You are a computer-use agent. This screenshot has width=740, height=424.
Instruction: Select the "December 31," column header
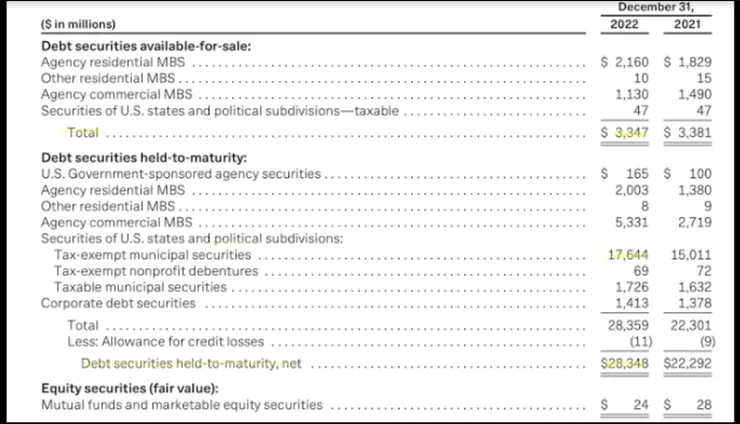[656, 6]
